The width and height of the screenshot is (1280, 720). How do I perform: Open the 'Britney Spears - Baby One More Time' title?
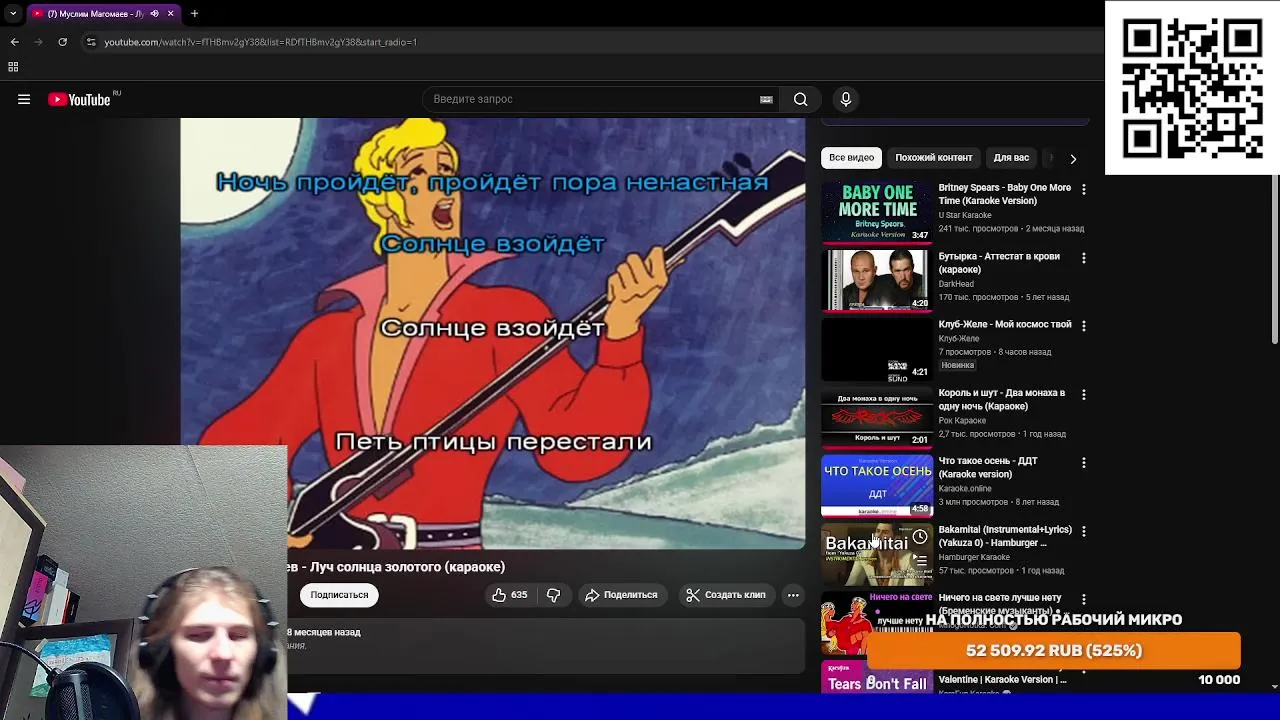click(x=1004, y=194)
